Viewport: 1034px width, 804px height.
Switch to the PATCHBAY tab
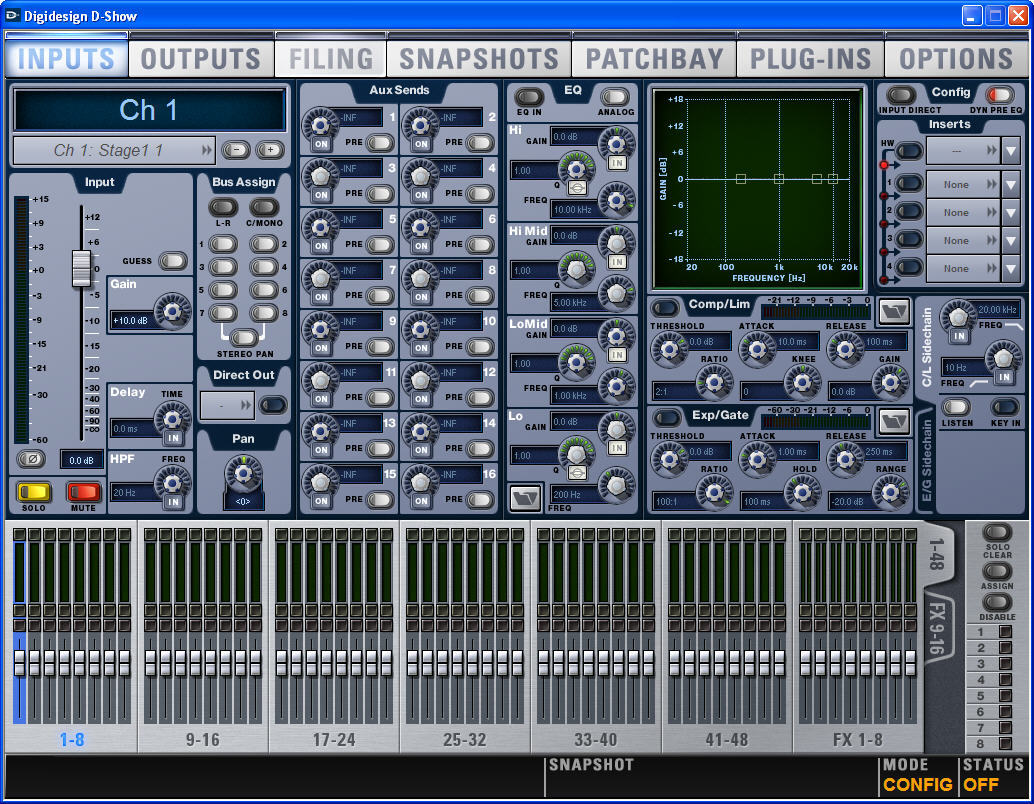coord(654,59)
